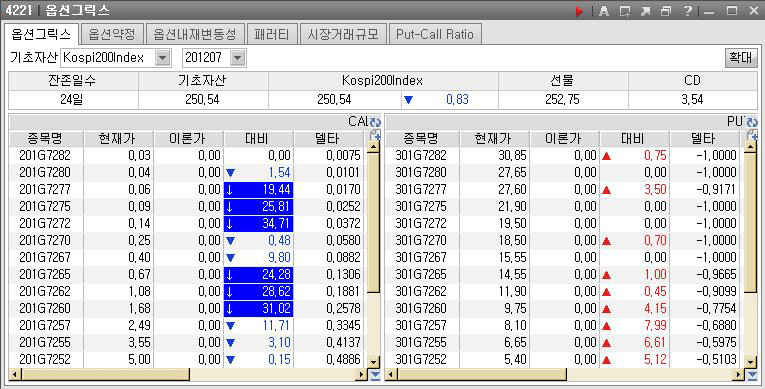Click the add-window icon in title bar
Viewport: 765px width, 389px height.
(624, 11)
